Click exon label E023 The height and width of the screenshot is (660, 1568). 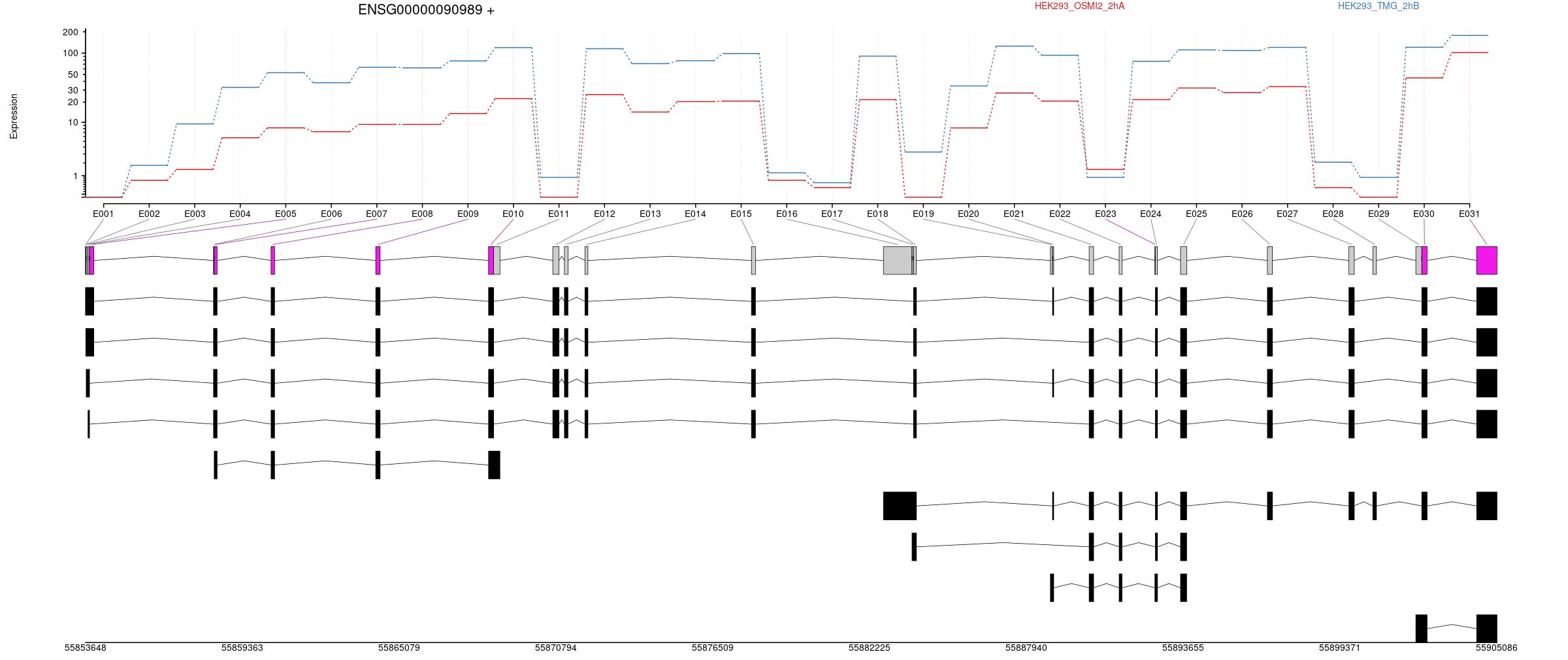1105,214
